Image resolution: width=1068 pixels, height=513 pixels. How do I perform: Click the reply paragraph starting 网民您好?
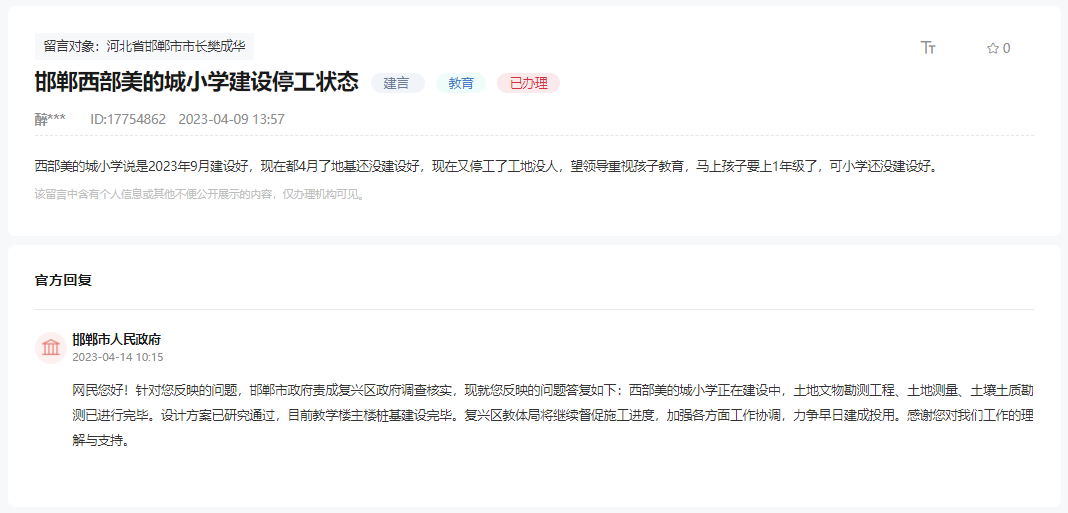(x=553, y=416)
